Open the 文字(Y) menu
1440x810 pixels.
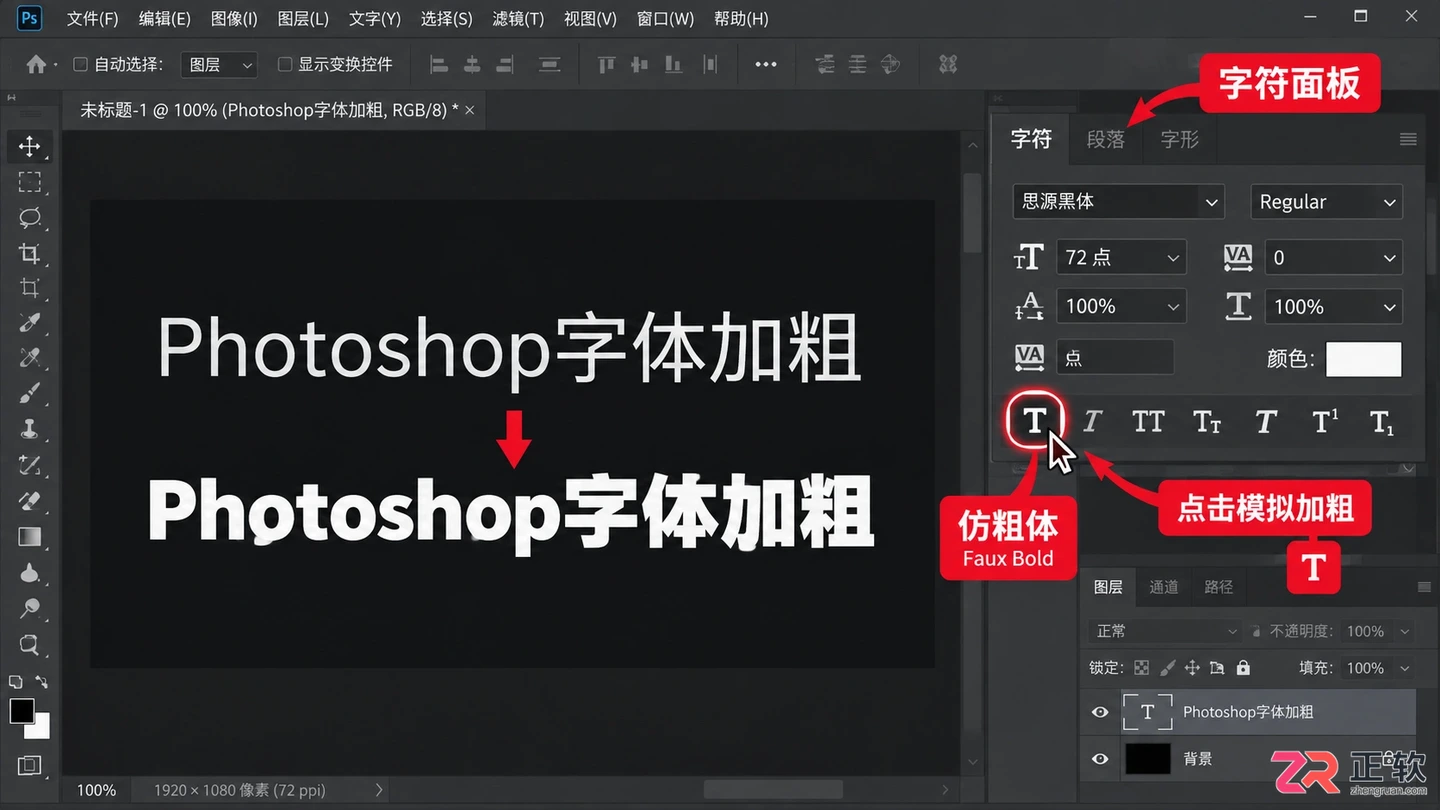pyautogui.click(x=375, y=19)
